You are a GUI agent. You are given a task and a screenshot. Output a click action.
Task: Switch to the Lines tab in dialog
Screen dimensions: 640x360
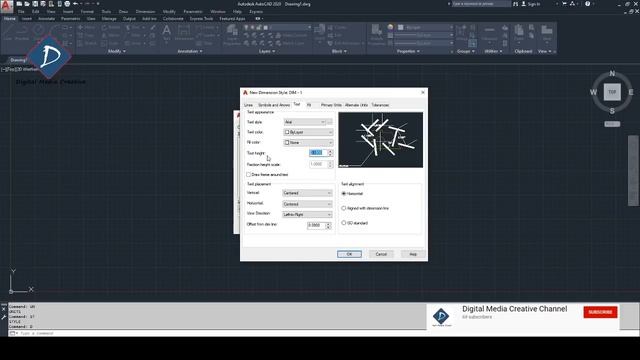tap(249, 105)
